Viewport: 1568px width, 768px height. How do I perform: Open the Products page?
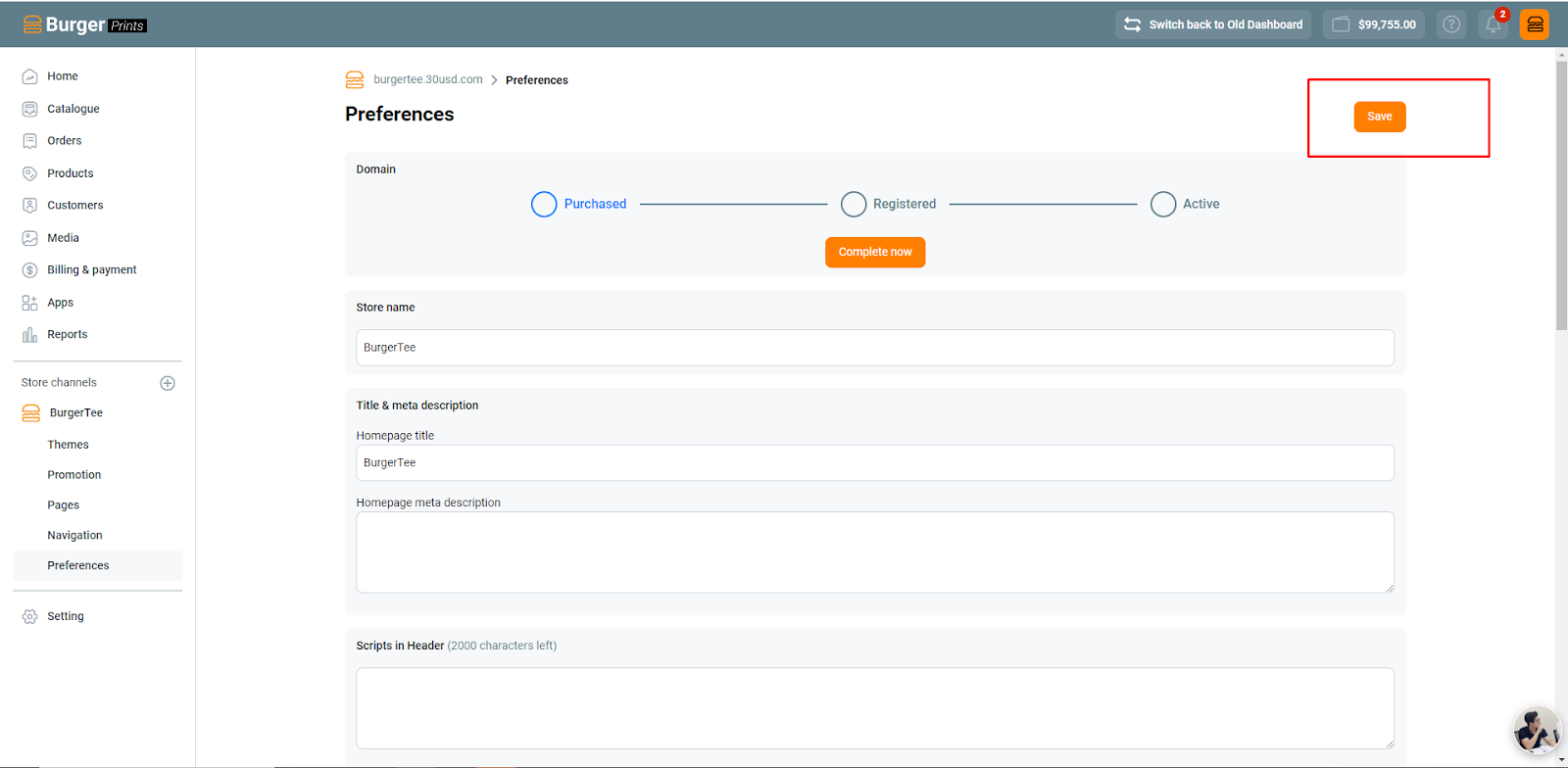coord(71,173)
